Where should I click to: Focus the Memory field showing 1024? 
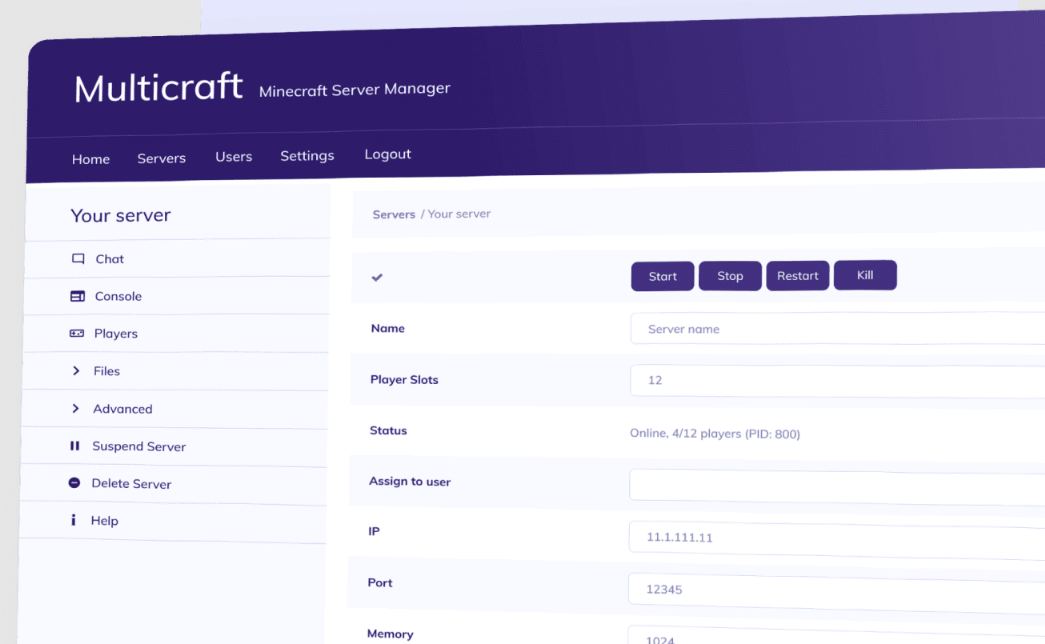836,635
